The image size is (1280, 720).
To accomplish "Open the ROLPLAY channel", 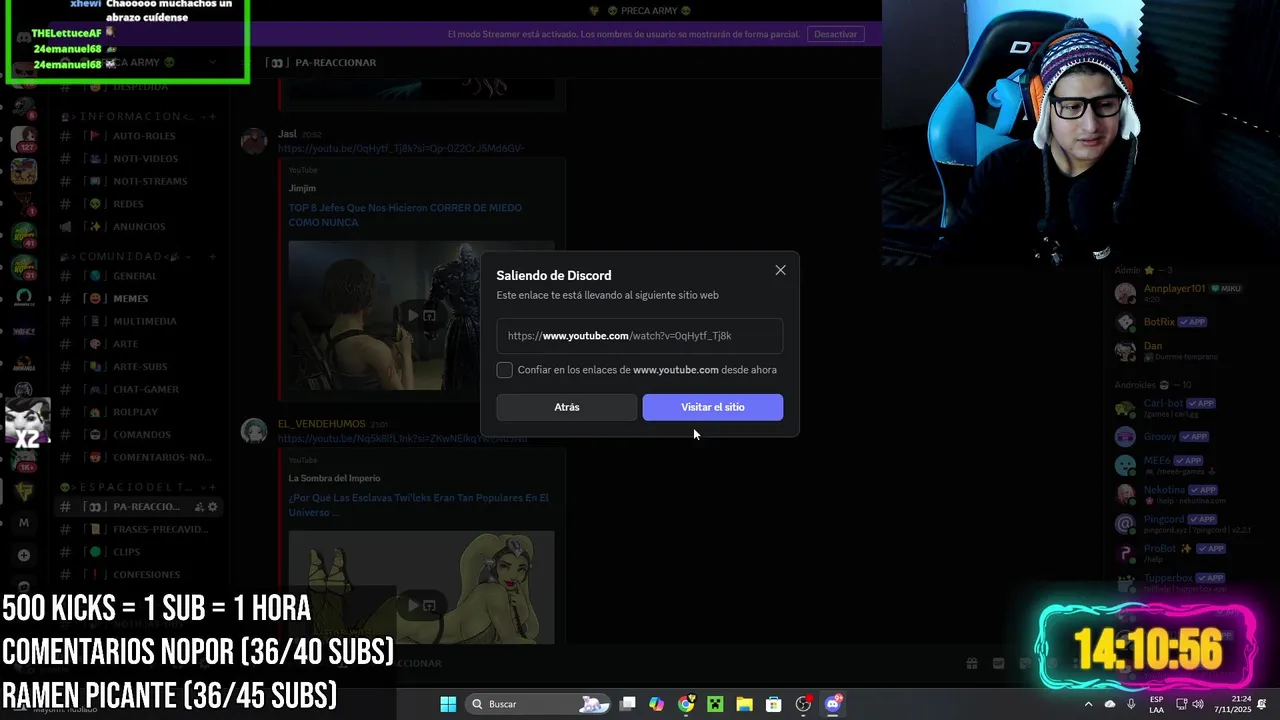I will point(138,412).
